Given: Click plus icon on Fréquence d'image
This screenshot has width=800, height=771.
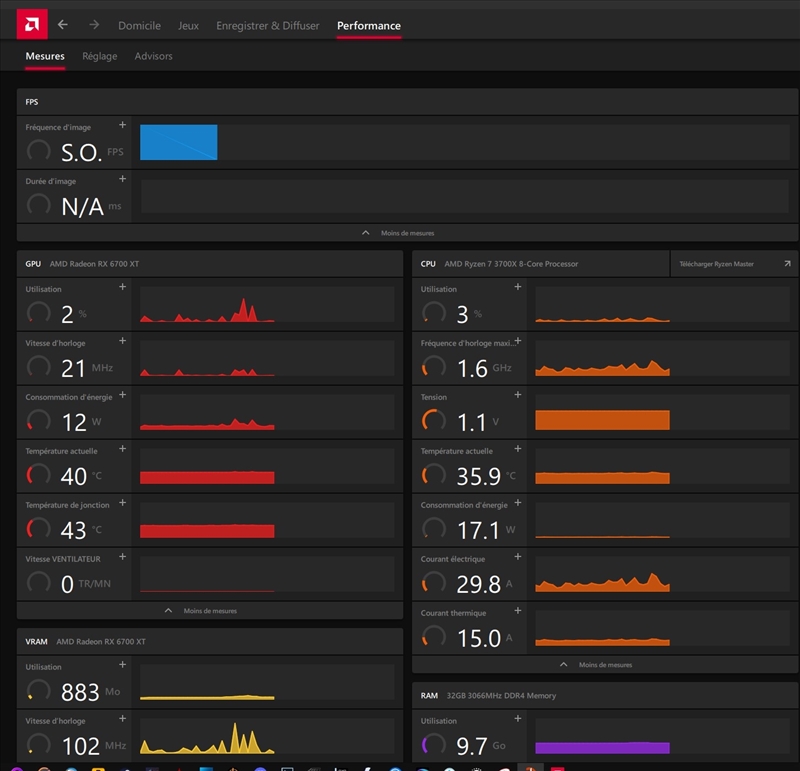Looking at the screenshot, I should point(123,125).
